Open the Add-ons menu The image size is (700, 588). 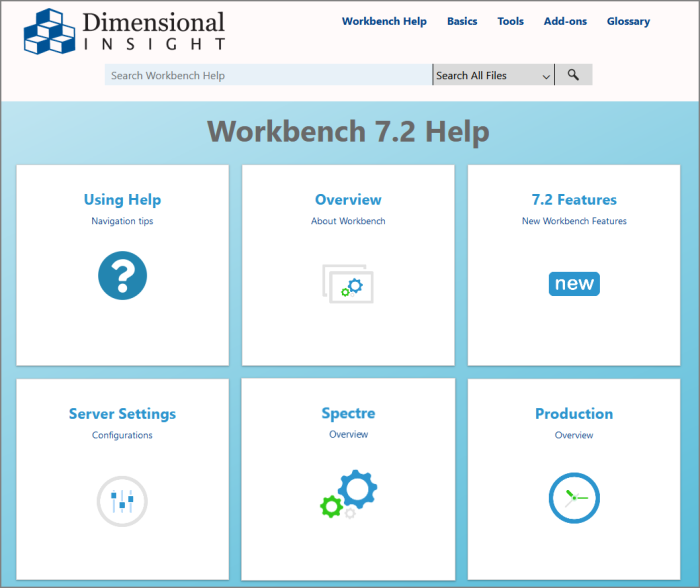click(565, 21)
